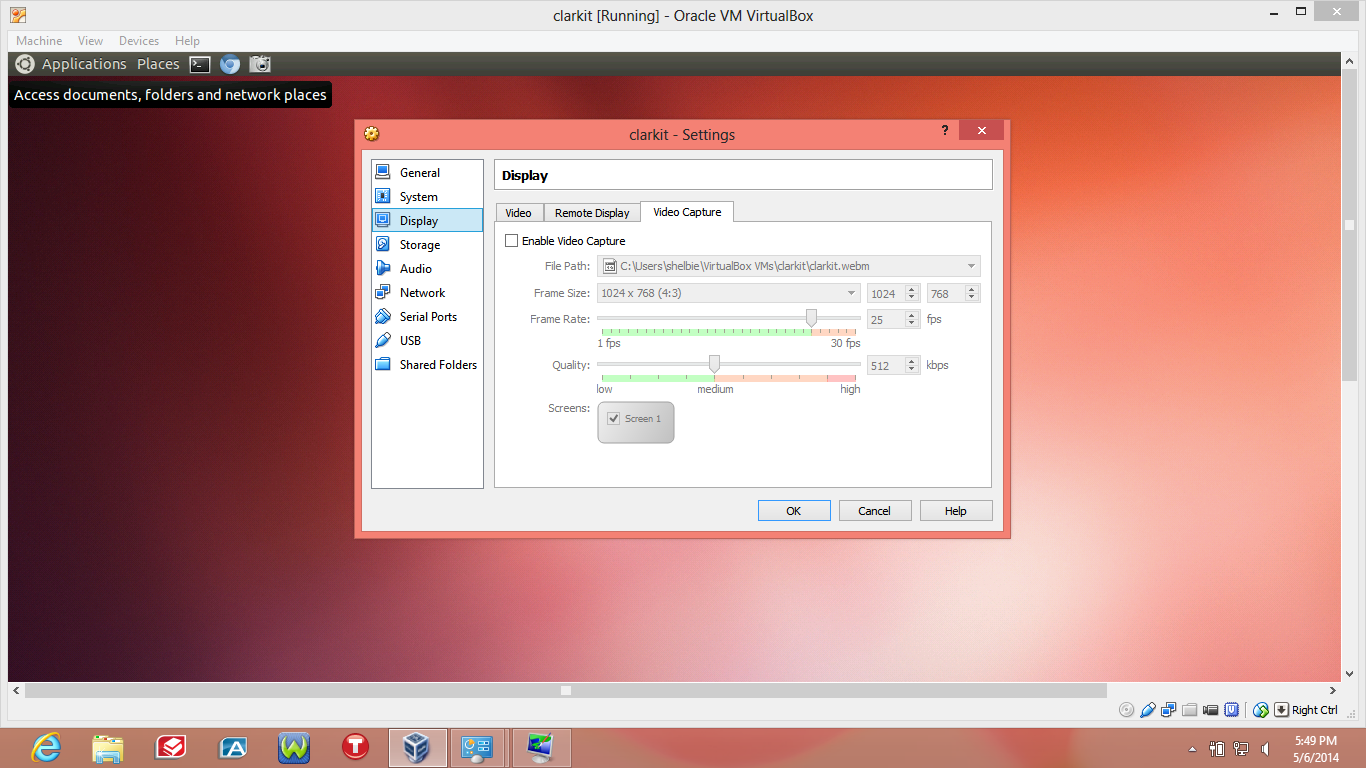Confirm settings with the OK button
Viewport: 1366px width, 768px height.
(x=794, y=511)
